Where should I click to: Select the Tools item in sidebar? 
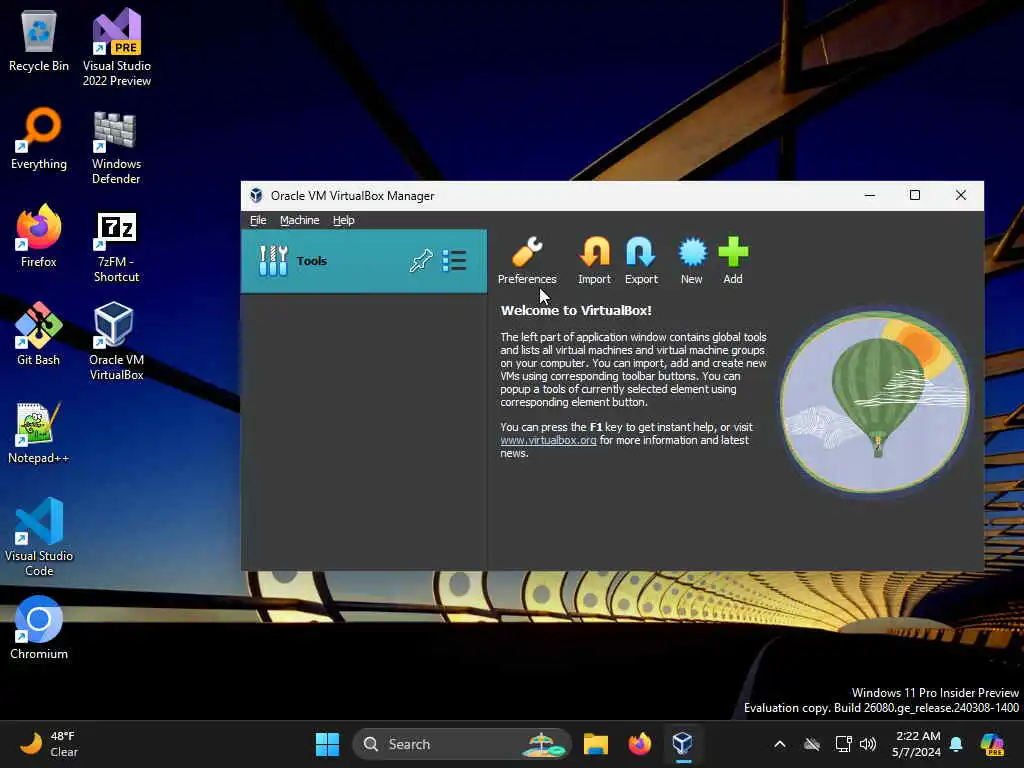[364, 261]
